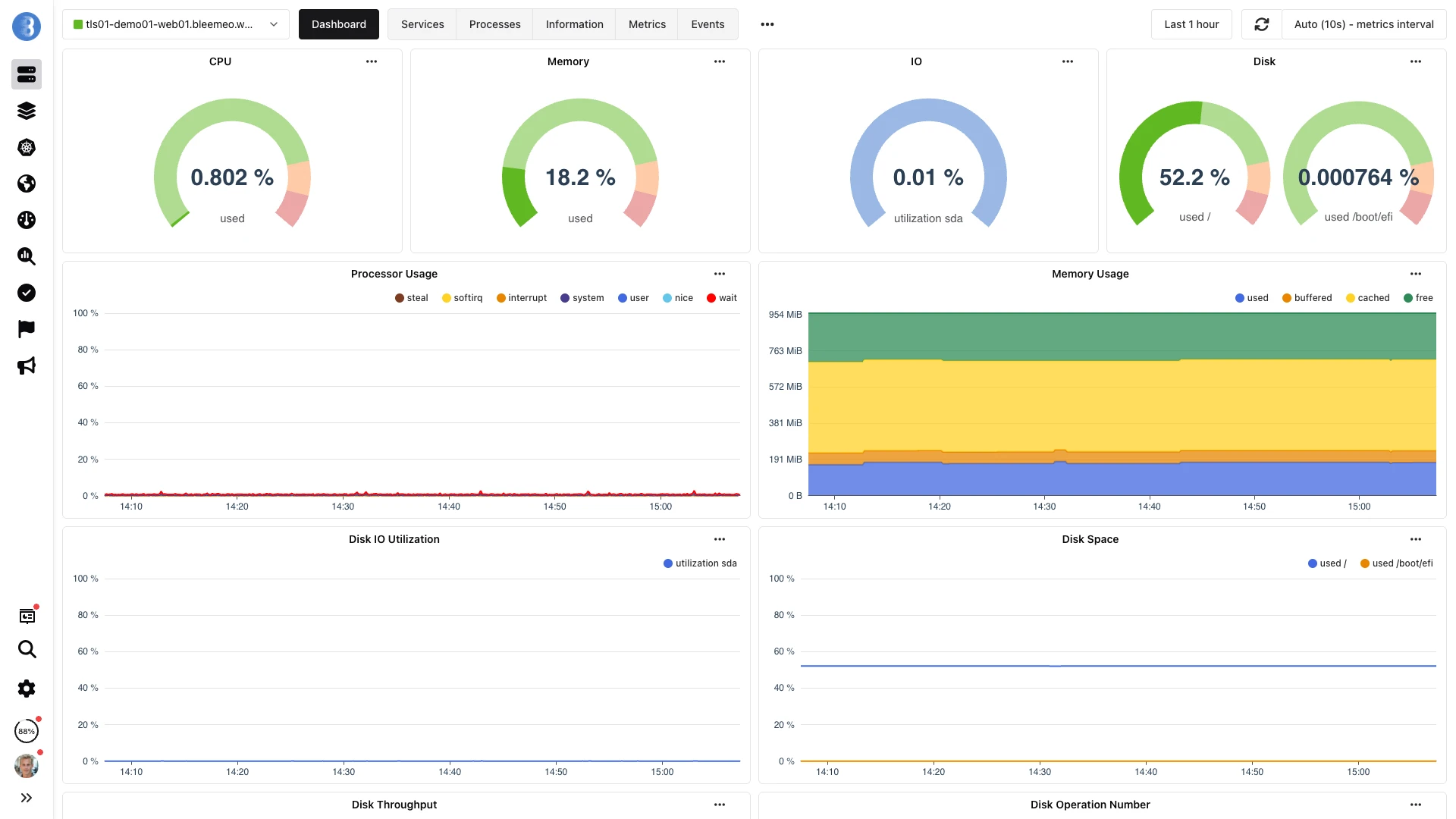Click the 88% progress badge in sidebar

click(x=27, y=731)
